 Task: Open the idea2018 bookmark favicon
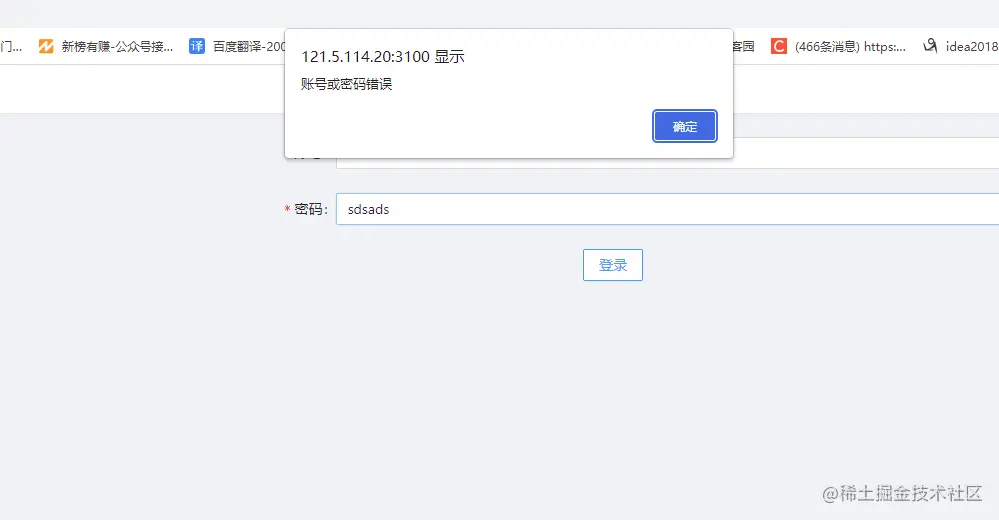coord(930,46)
